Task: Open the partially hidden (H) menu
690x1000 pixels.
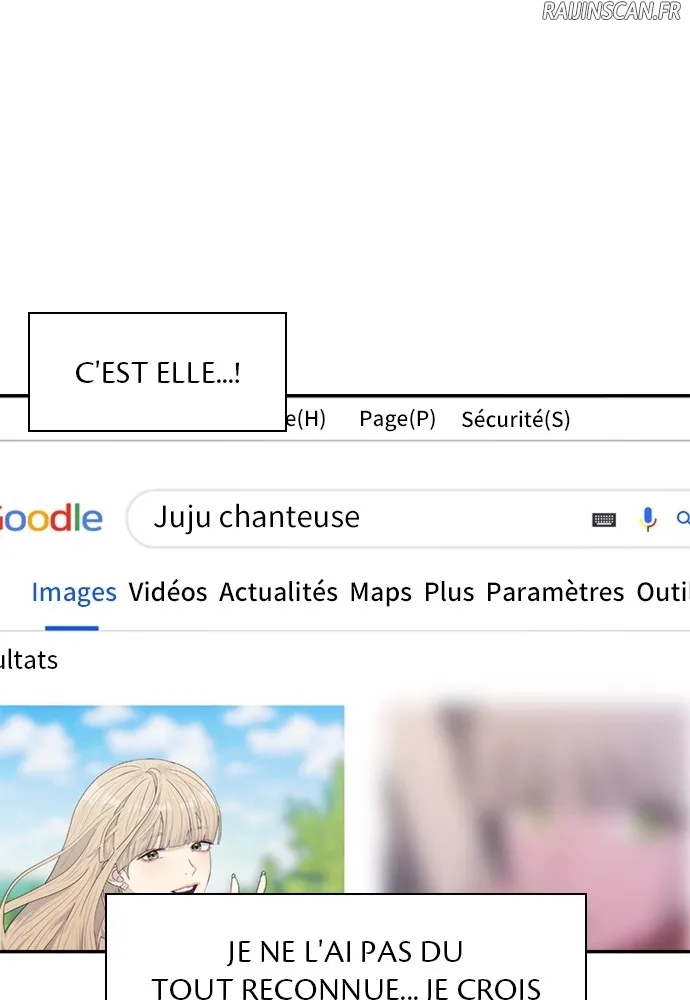Action: click(306, 419)
